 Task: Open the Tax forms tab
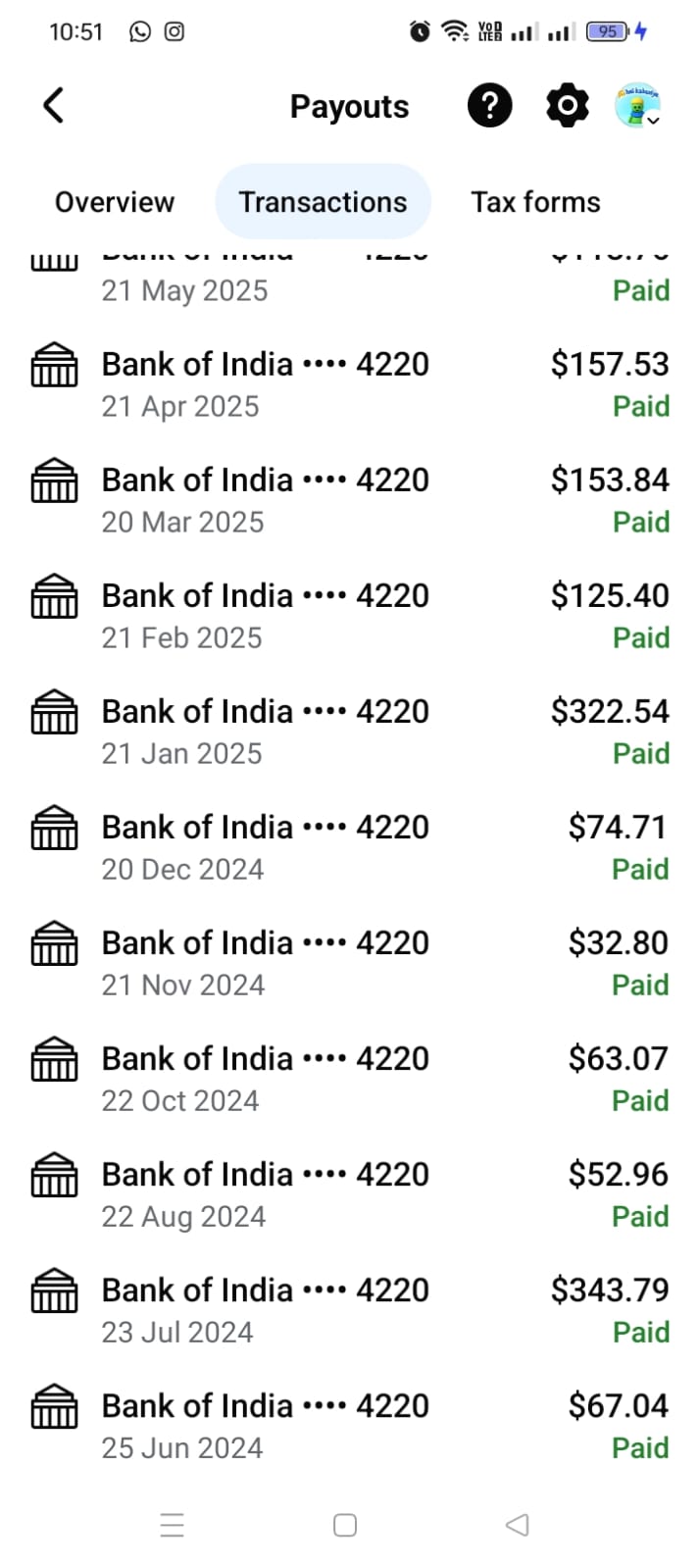[x=535, y=202]
